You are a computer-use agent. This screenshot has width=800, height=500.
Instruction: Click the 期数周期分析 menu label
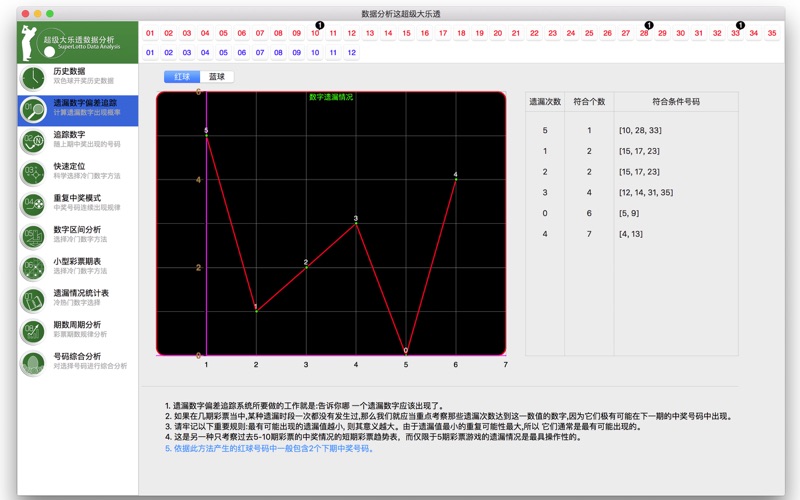[77, 324]
